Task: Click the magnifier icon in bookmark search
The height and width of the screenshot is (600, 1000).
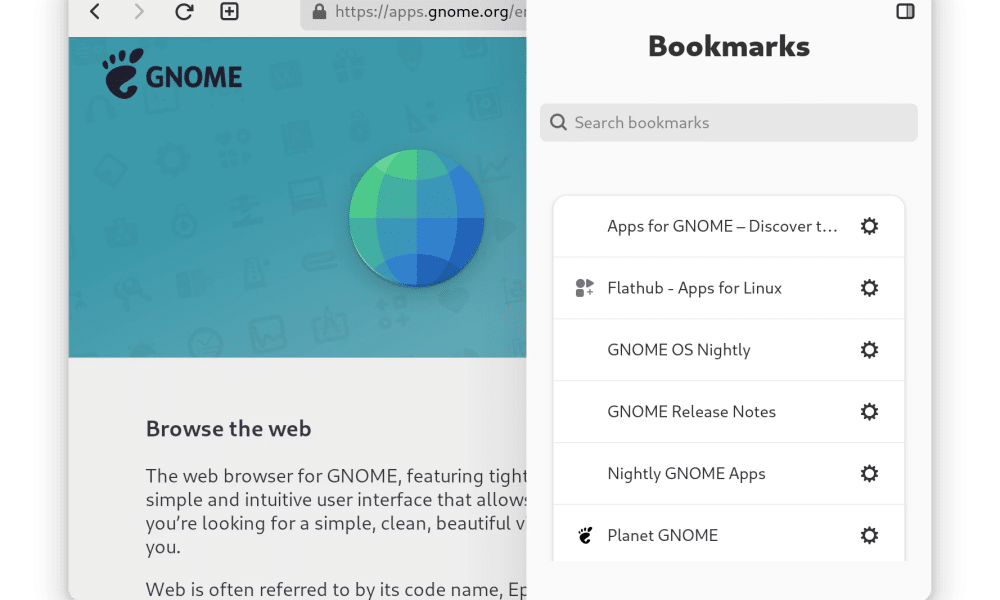Action: tap(558, 122)
